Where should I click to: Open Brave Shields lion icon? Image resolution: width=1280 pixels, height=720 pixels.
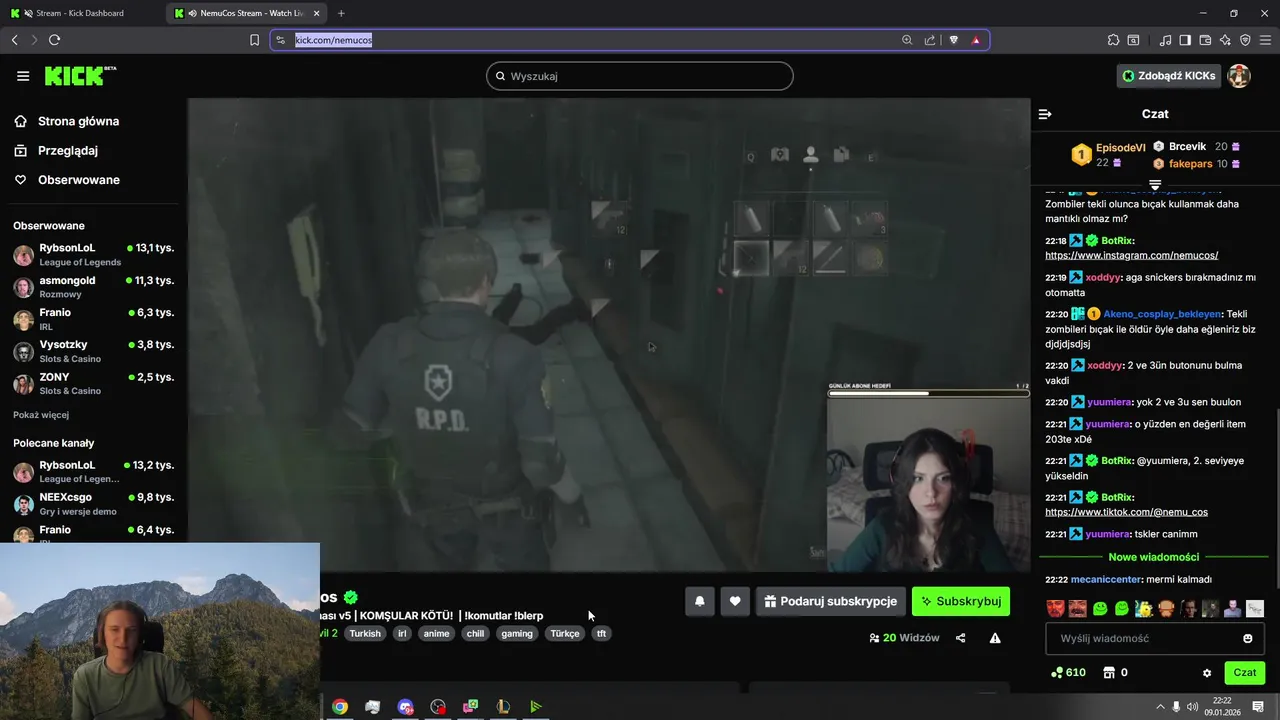(953, 40)
